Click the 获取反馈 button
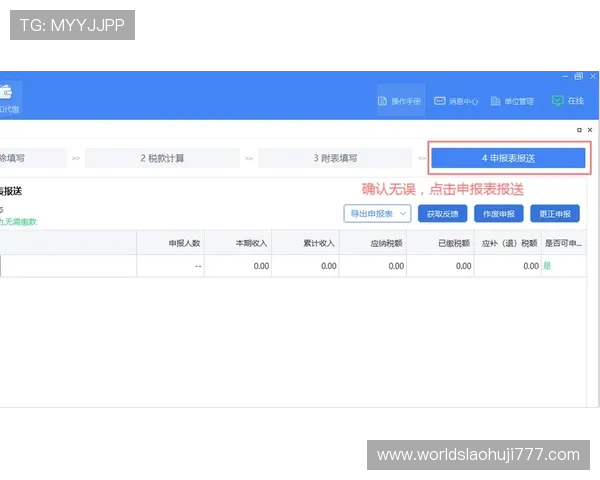The image size is (600, 480). pos(442,214)
